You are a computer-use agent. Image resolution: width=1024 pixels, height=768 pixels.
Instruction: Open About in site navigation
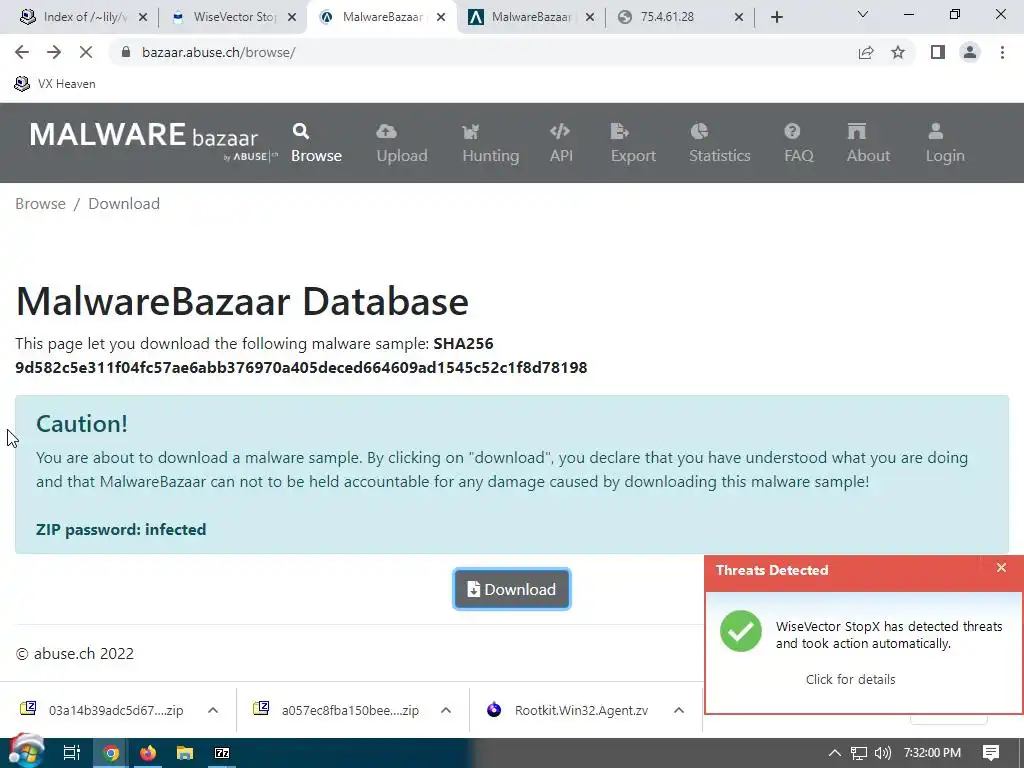pos(868,142)
